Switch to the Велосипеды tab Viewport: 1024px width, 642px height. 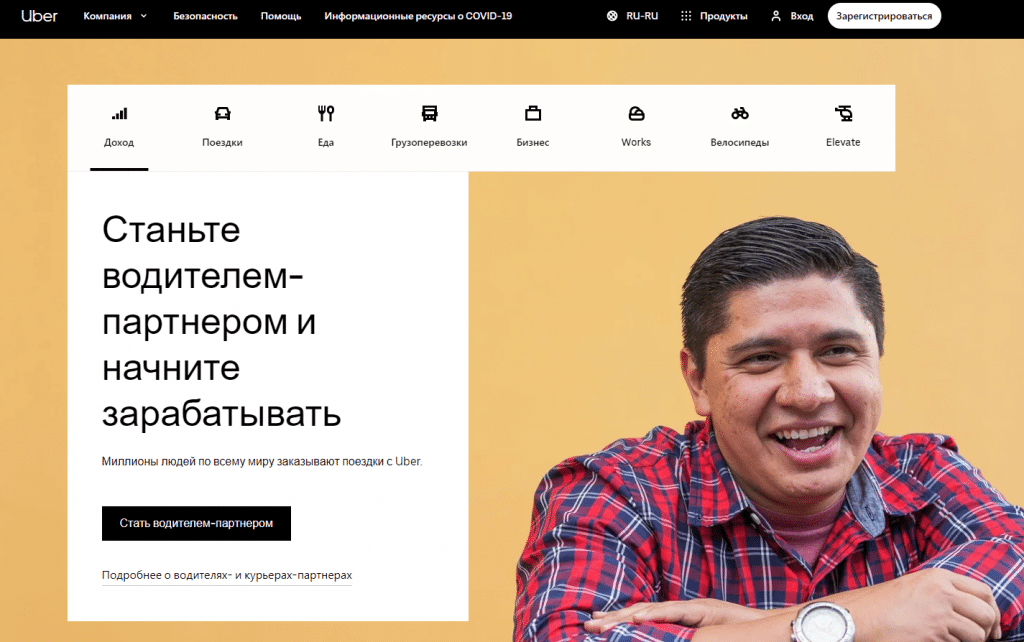tap(740, 128)
